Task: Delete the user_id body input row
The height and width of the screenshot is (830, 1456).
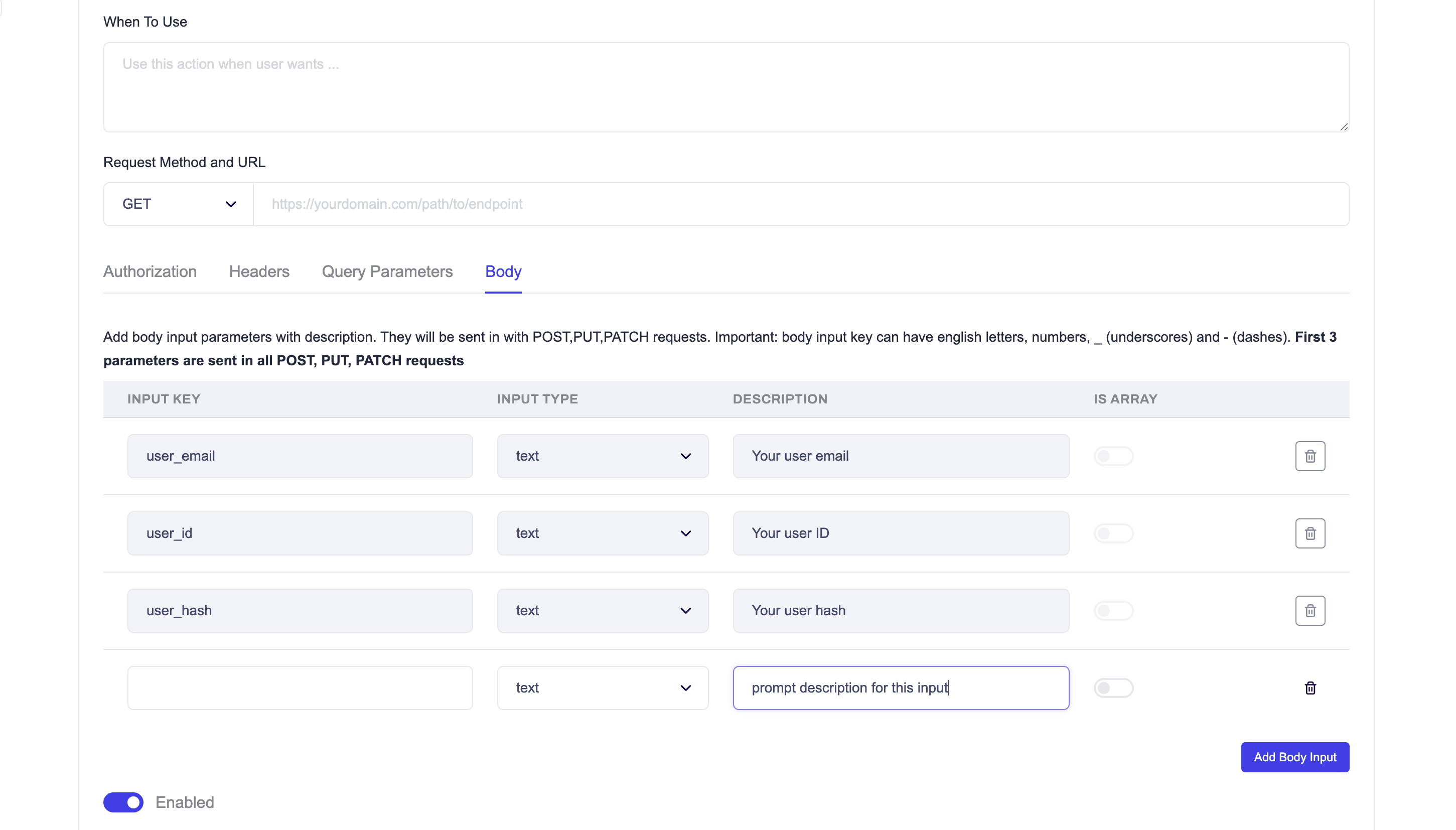Action: pyautogui.click(x=1309, y=533)
